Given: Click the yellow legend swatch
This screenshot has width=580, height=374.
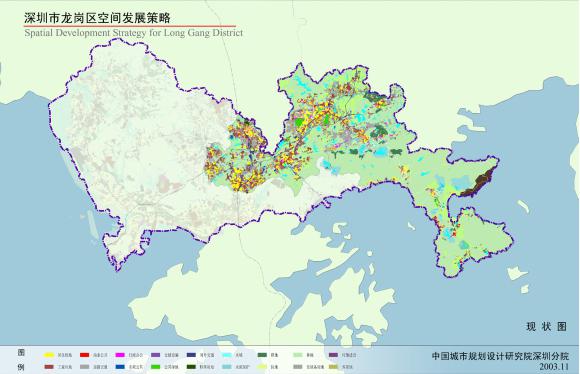Looking at the screenshot, I should [x=49, y=355].
